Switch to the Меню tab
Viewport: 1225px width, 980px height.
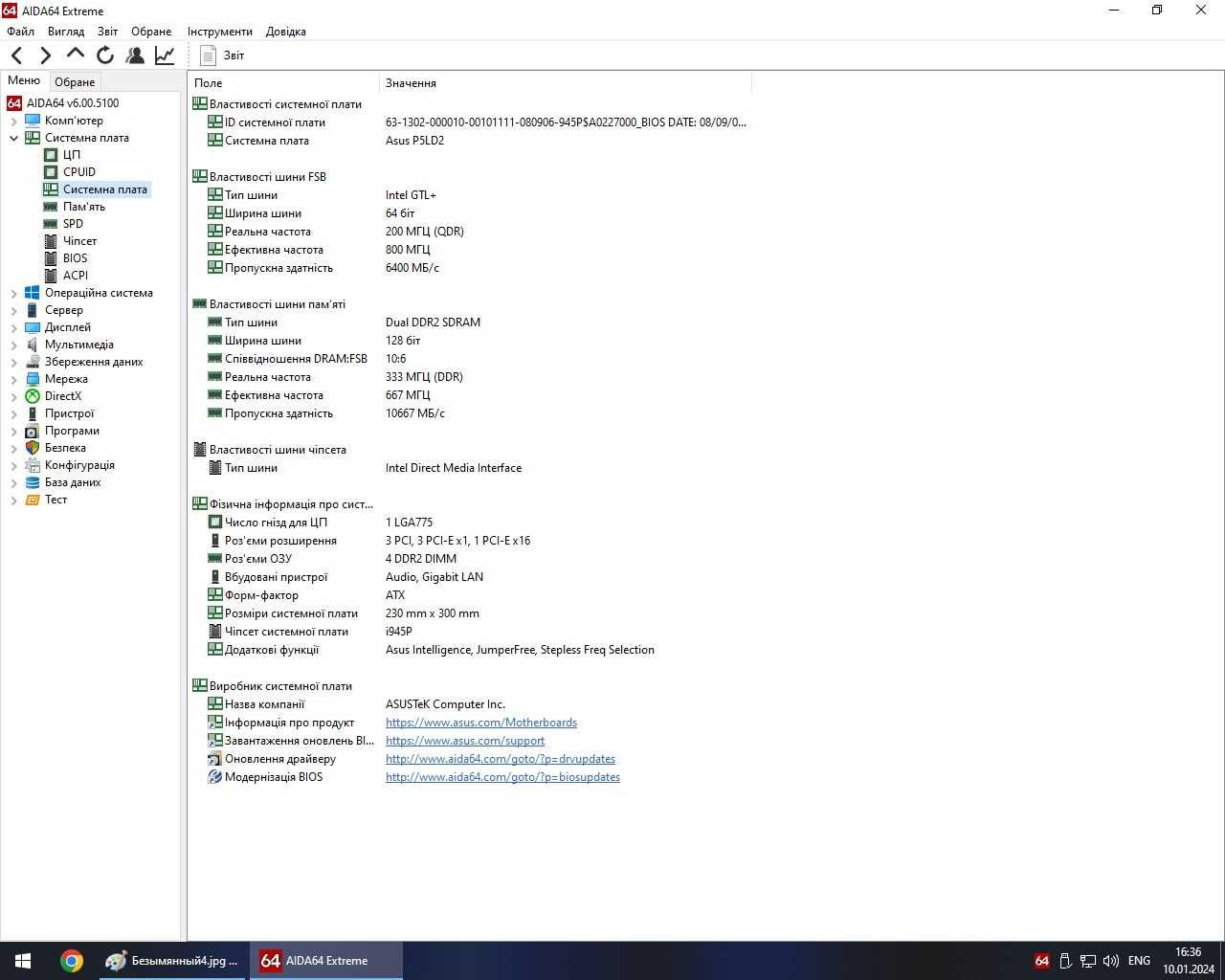coord(24,80)
